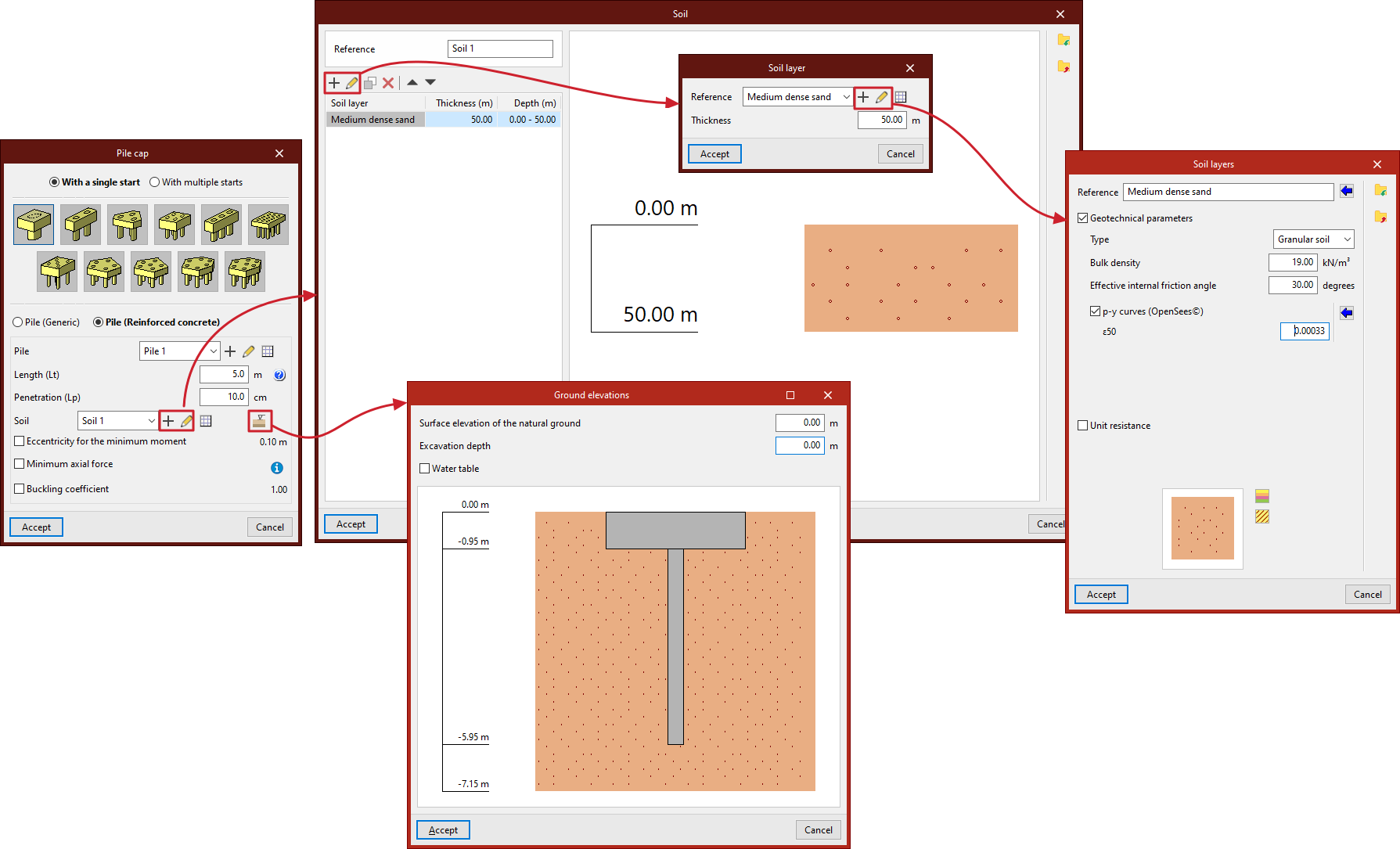Enable Eccentricity for the minimum moment

(20, 441)
